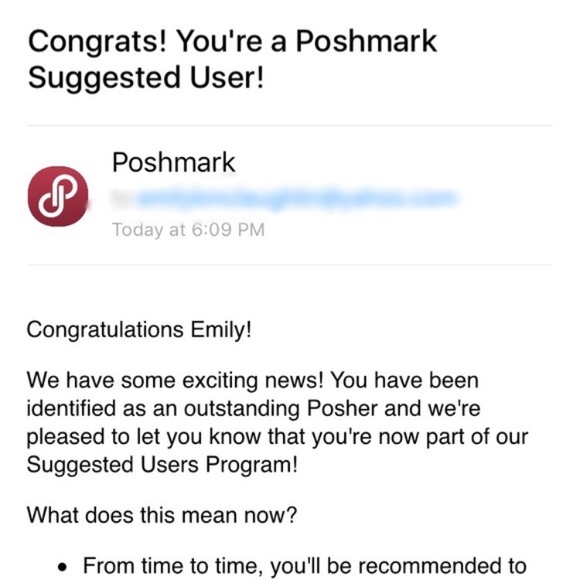This screenshot has height=580, width=580.
Task: Select the 'Congratulations Emily!' greeting text
Action: (139, 330)
